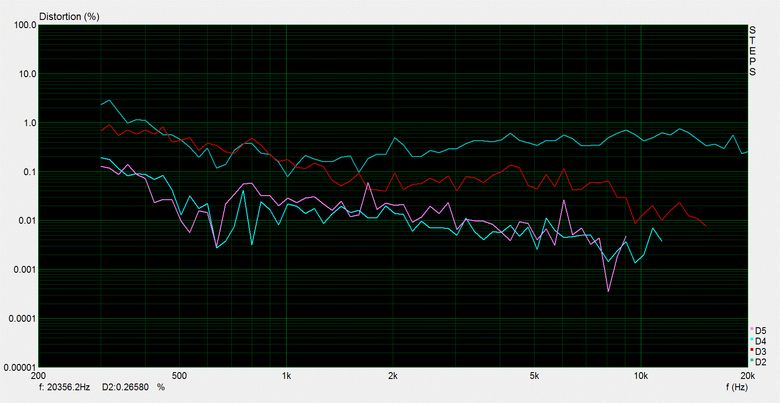Click the D4 legend color marker
Viewport: 780px width, 403px height.
(752, 339)
